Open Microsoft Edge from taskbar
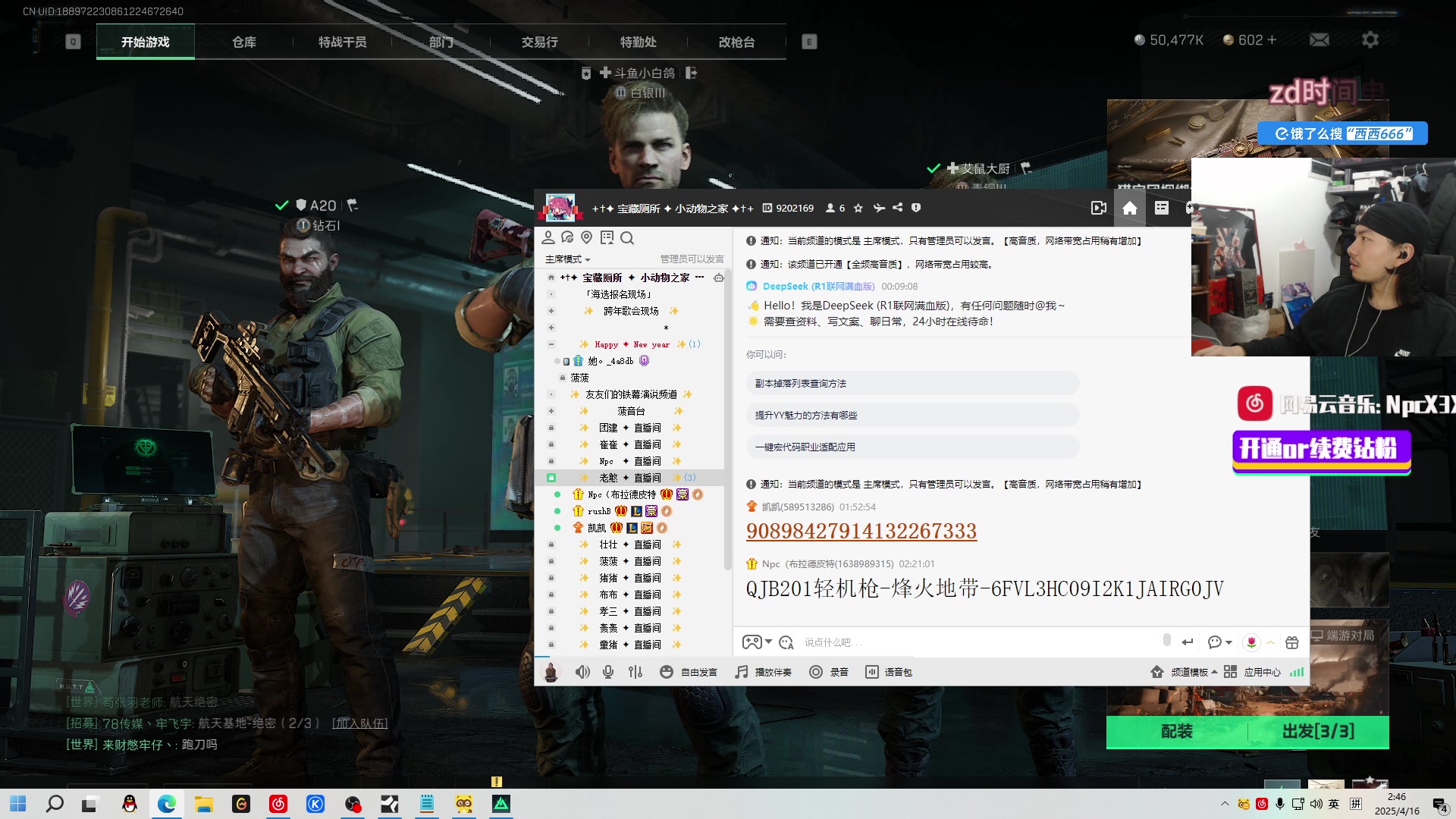 tap(167, 804)
